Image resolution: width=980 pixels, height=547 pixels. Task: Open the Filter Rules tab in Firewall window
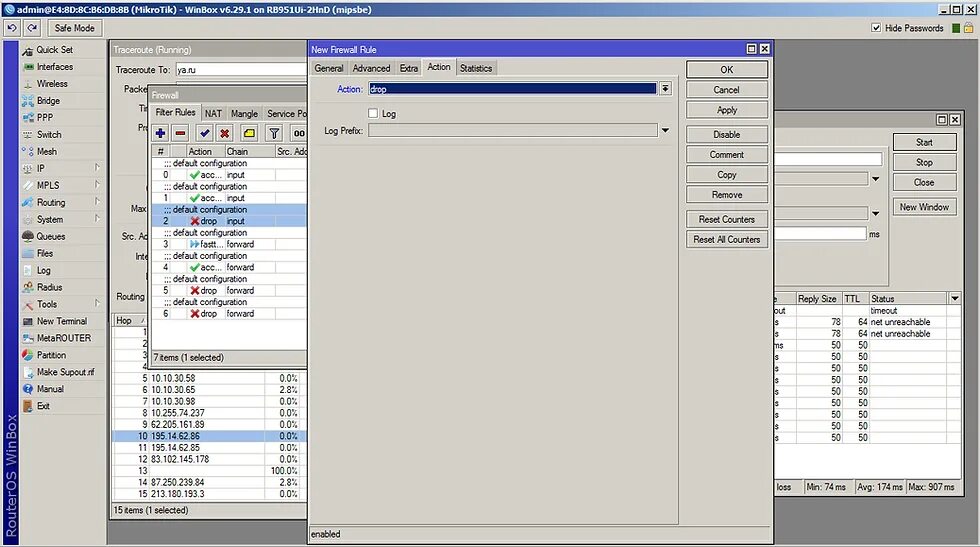click(176, 113)
